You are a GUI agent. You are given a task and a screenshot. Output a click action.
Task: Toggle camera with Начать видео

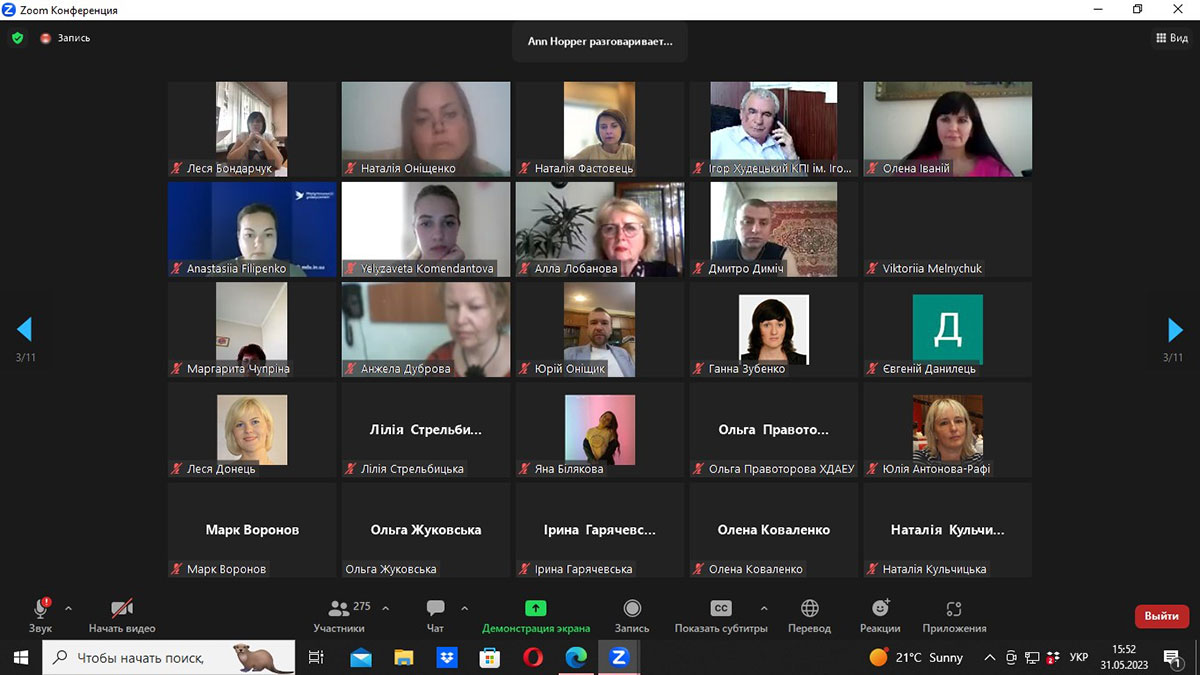coord(122,609)
